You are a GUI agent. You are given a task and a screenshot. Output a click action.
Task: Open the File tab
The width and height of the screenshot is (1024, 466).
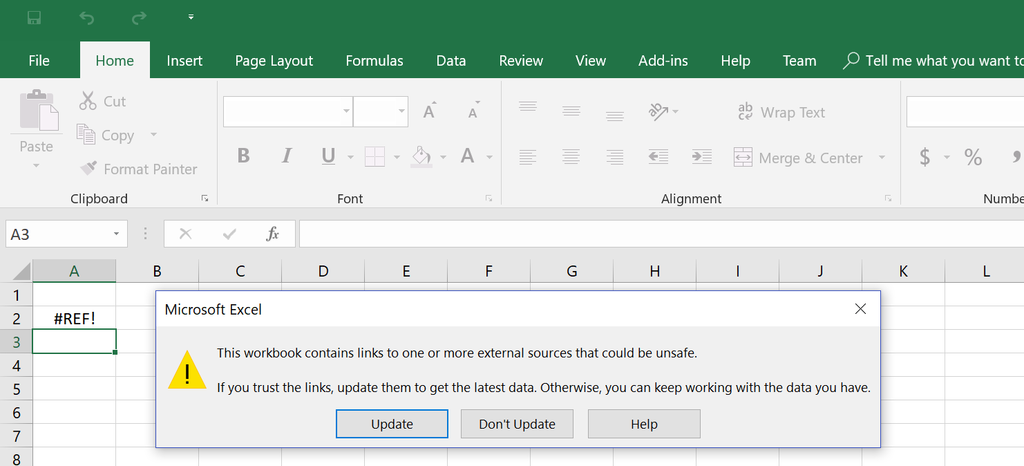(39, 61)
